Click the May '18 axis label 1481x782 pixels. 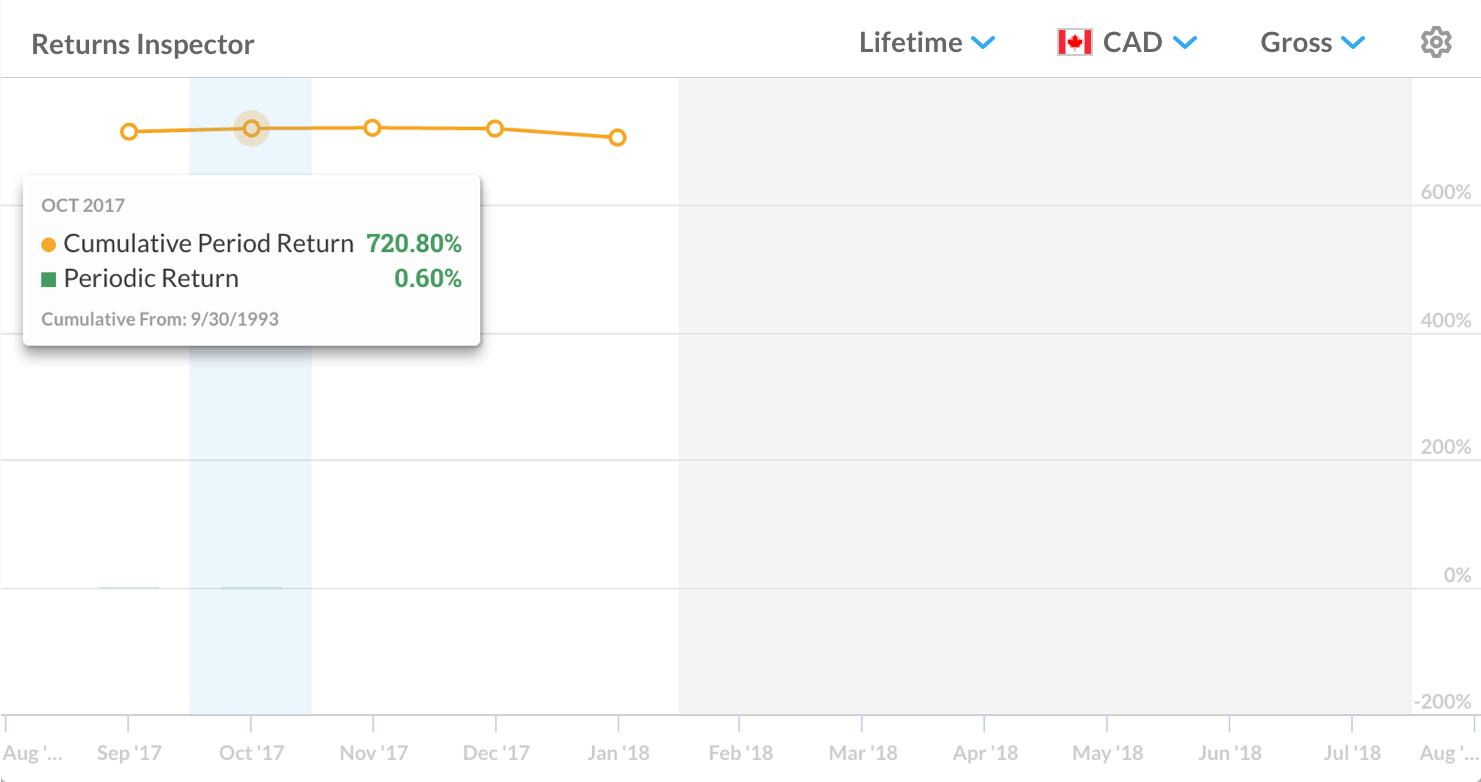(1107, 753)
